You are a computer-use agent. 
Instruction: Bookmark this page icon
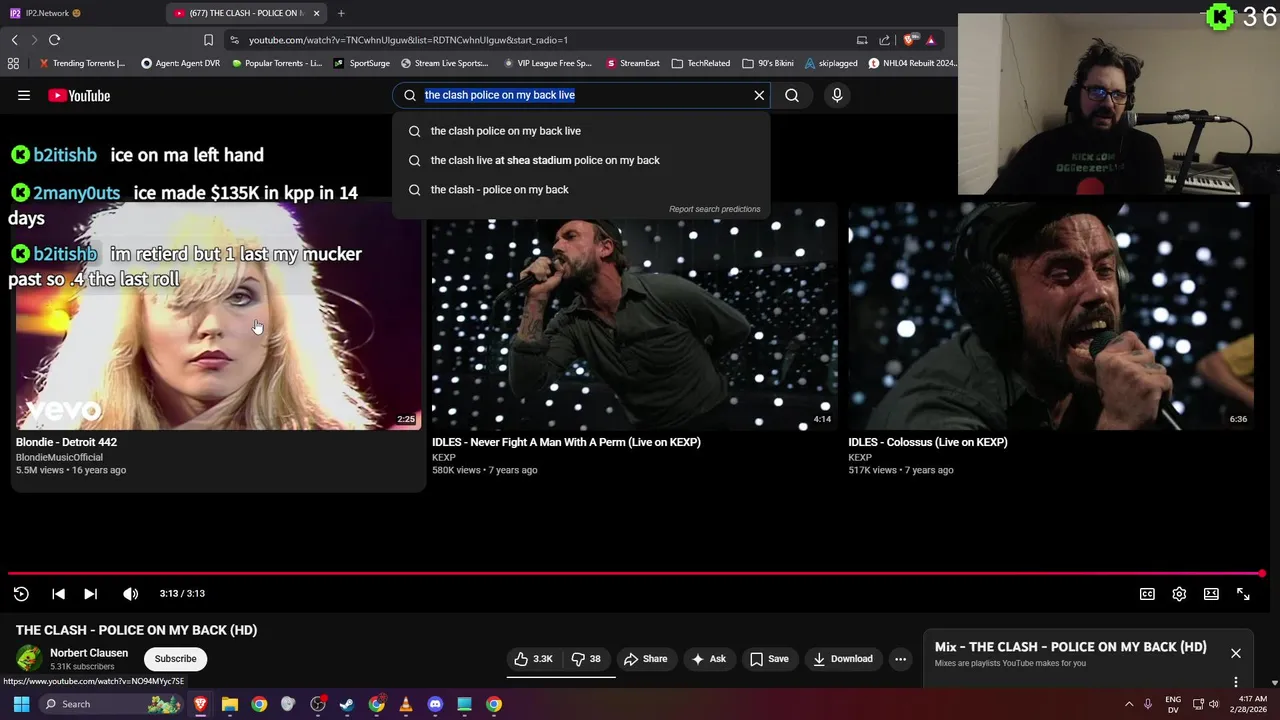point(208,40)
